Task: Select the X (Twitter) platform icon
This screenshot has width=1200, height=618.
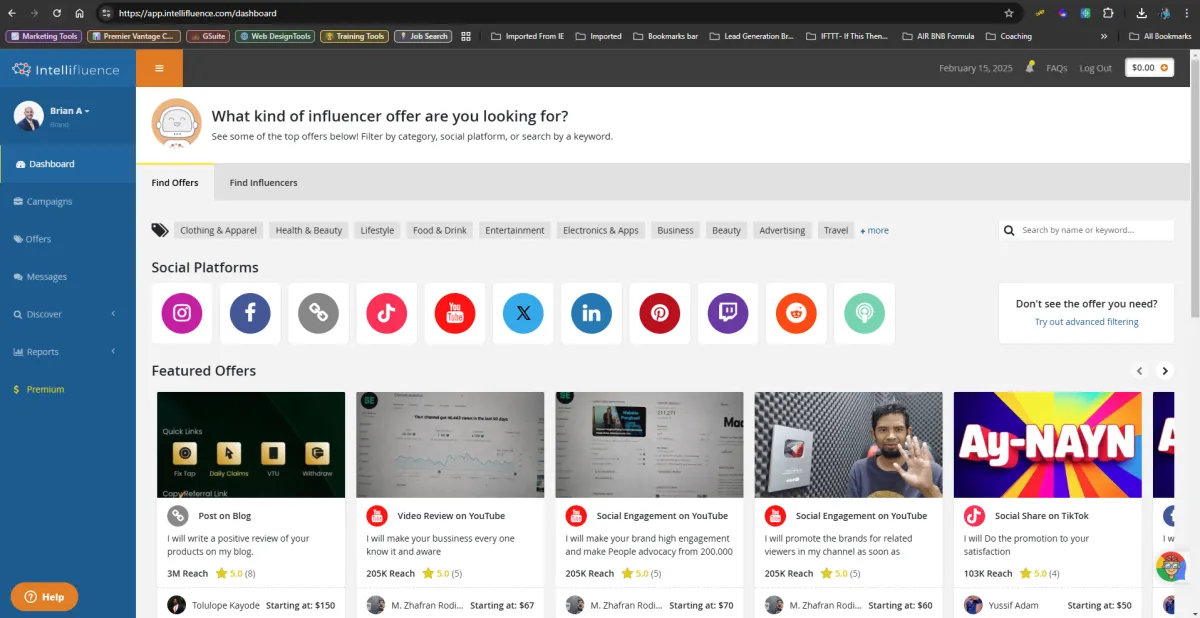Action: 523,313
